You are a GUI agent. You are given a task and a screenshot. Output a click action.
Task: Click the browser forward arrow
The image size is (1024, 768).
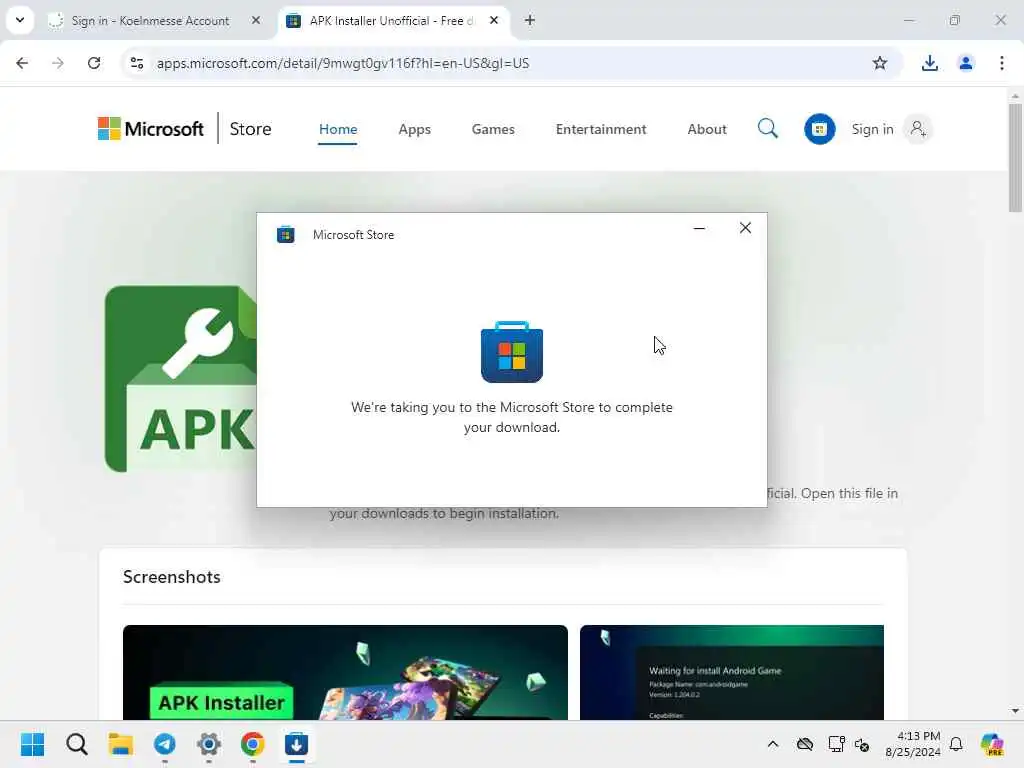(58, 63)
